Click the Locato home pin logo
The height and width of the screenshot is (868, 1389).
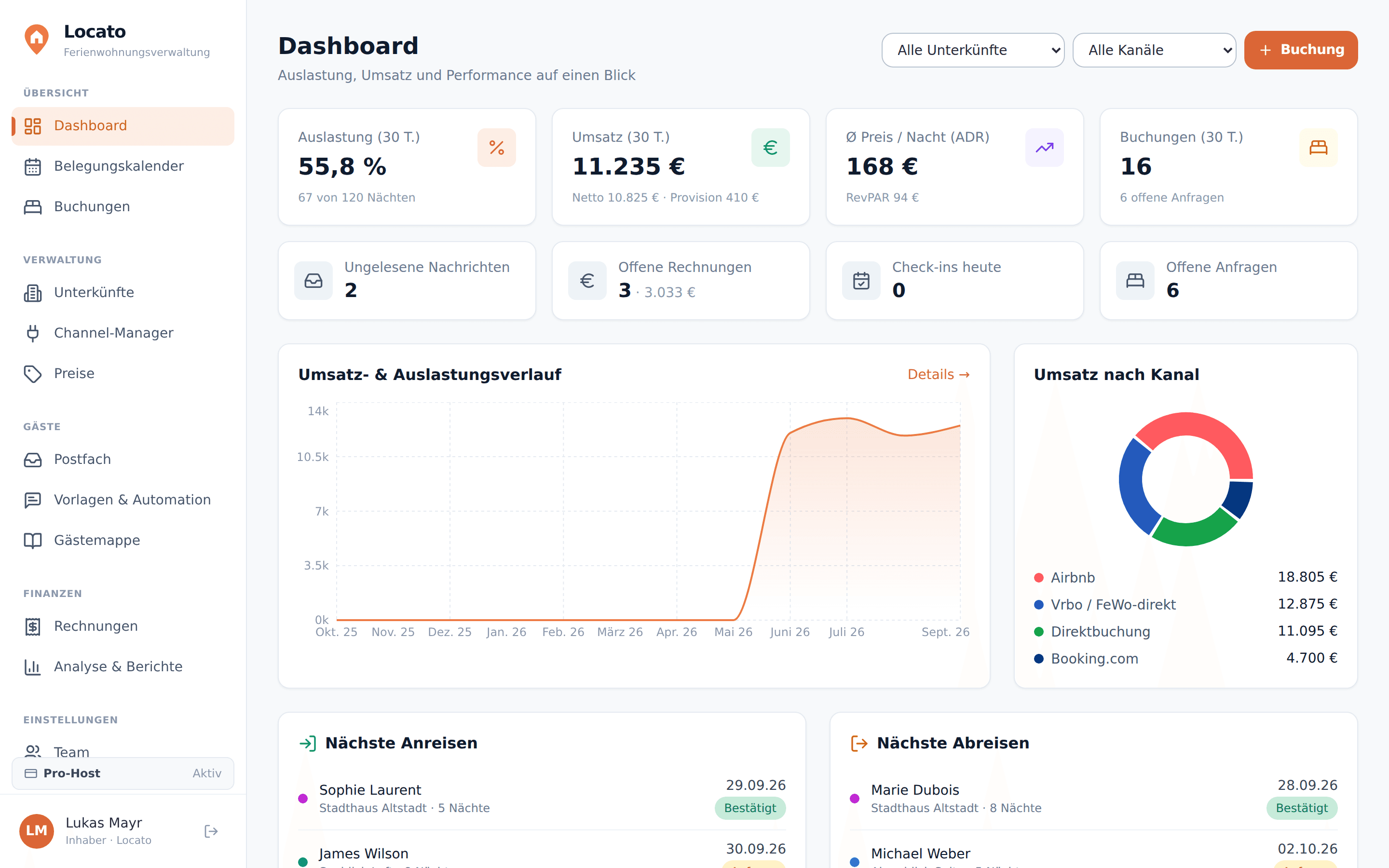point(36,39)
